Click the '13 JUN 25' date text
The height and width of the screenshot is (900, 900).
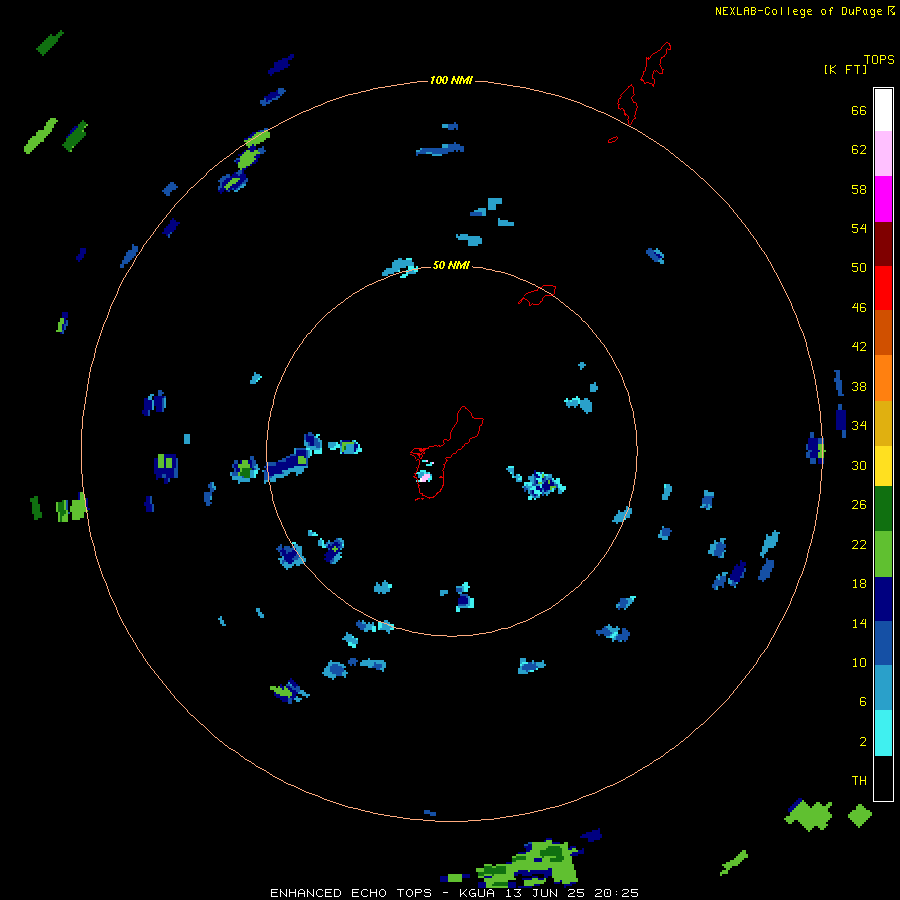click(x=545, y=893)
